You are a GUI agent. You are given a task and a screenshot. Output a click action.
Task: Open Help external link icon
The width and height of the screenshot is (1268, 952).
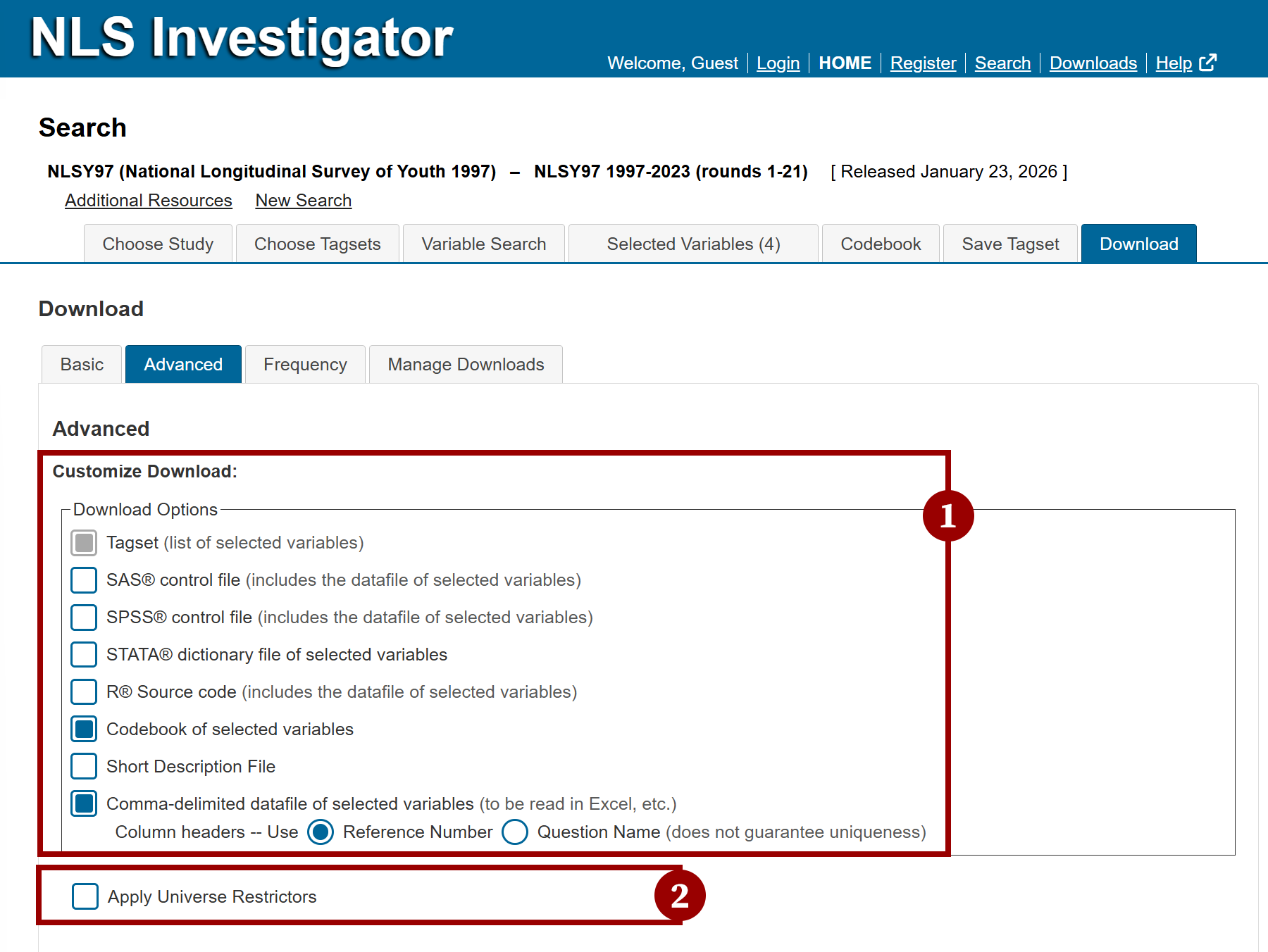coord(1207,63)
